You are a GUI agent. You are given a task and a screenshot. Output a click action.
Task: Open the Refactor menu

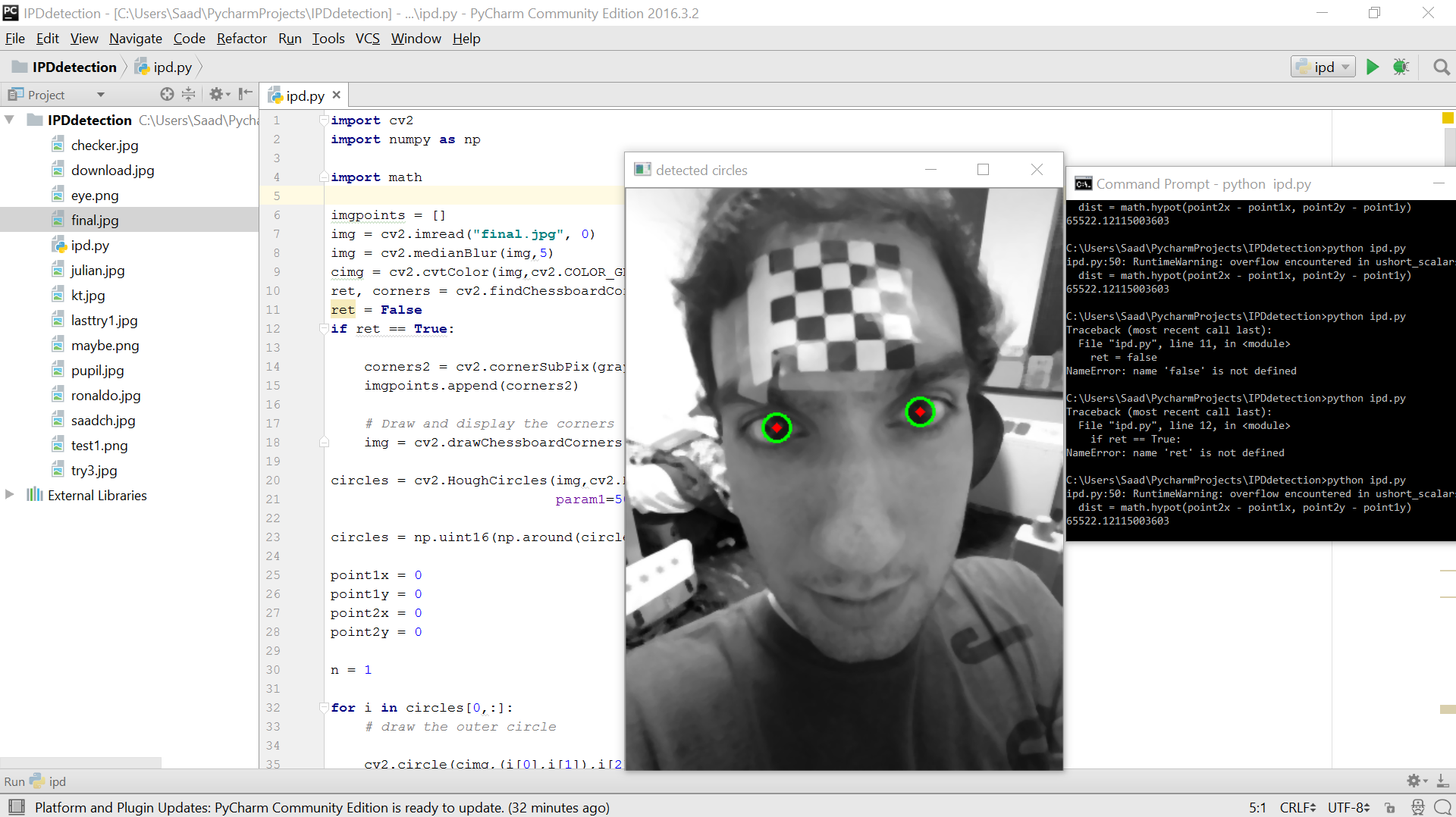(241, 39)
